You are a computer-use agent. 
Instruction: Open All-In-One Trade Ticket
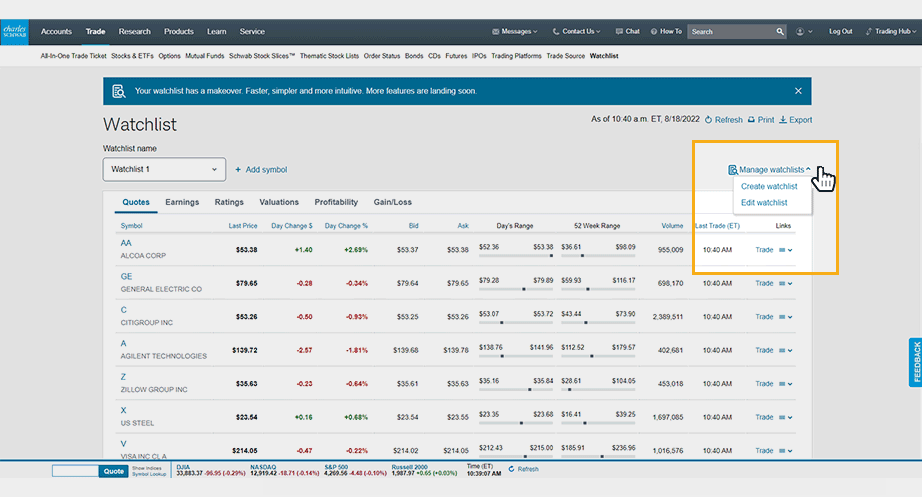pos(74,56)
